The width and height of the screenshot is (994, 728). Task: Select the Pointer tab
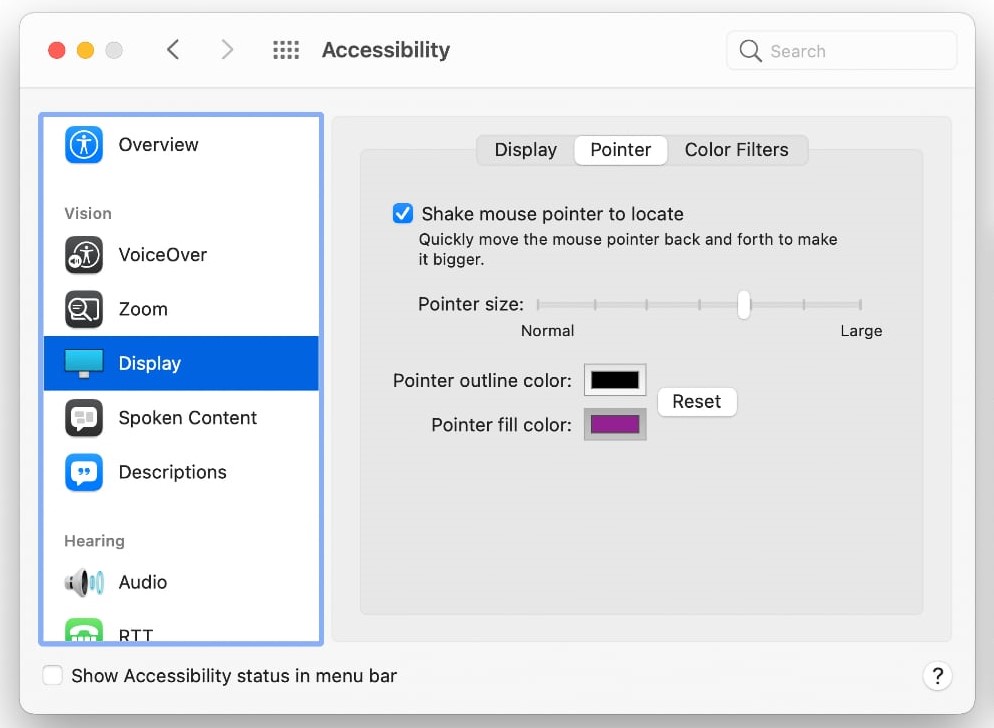(620, 150)
